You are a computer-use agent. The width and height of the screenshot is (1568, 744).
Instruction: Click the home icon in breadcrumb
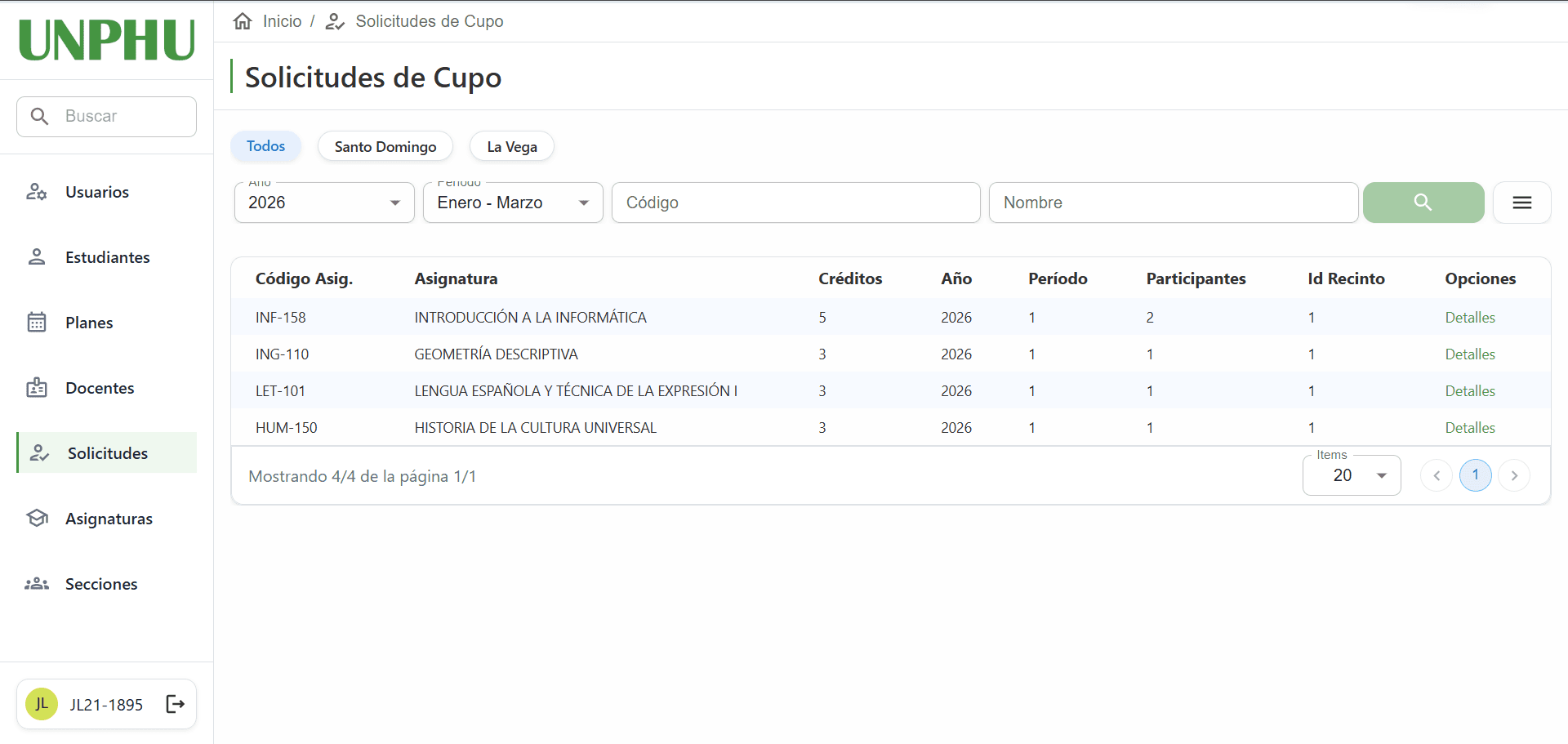click(x=243, y=21)
